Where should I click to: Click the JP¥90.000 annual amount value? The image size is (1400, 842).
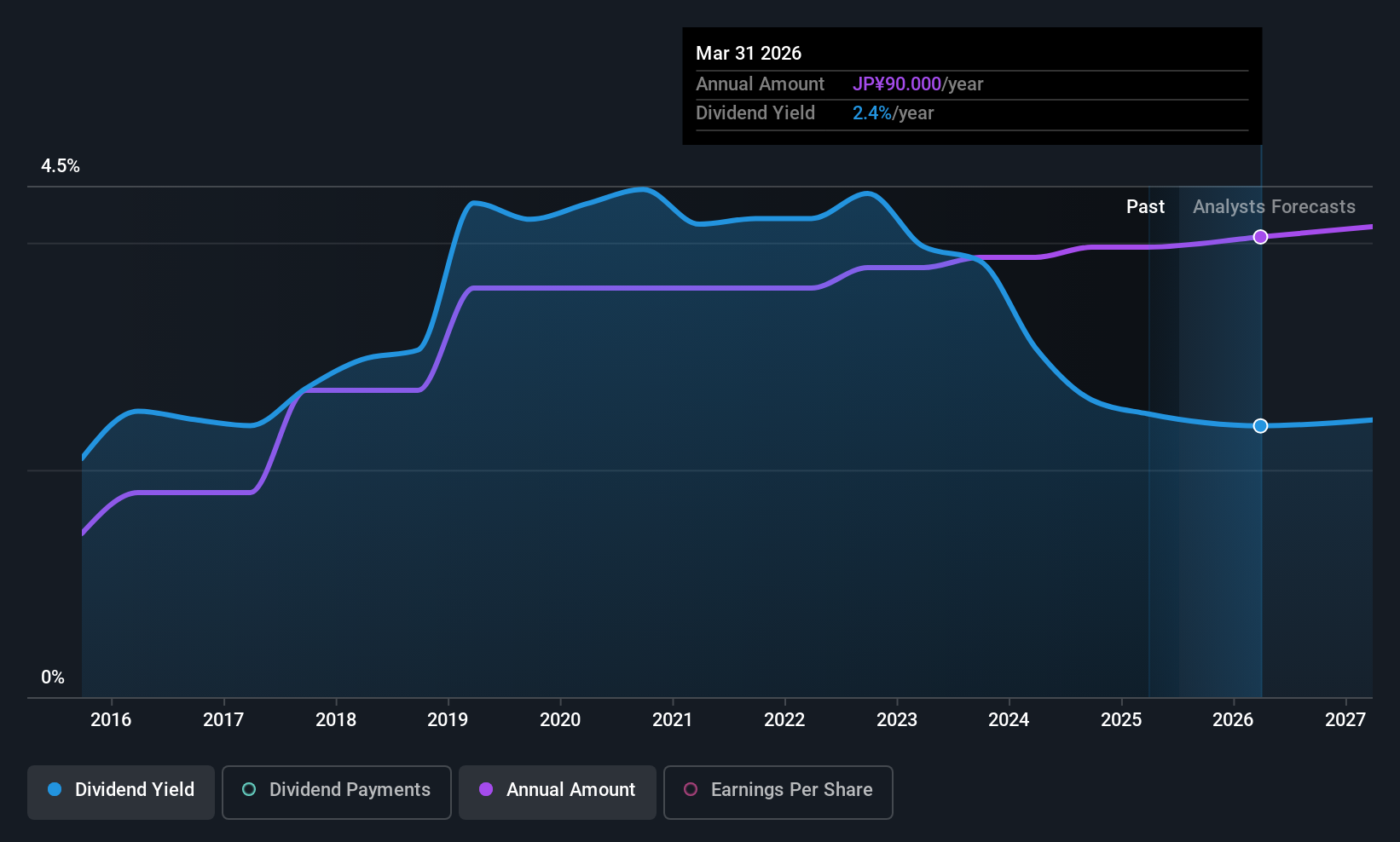[x=897, y=84]
